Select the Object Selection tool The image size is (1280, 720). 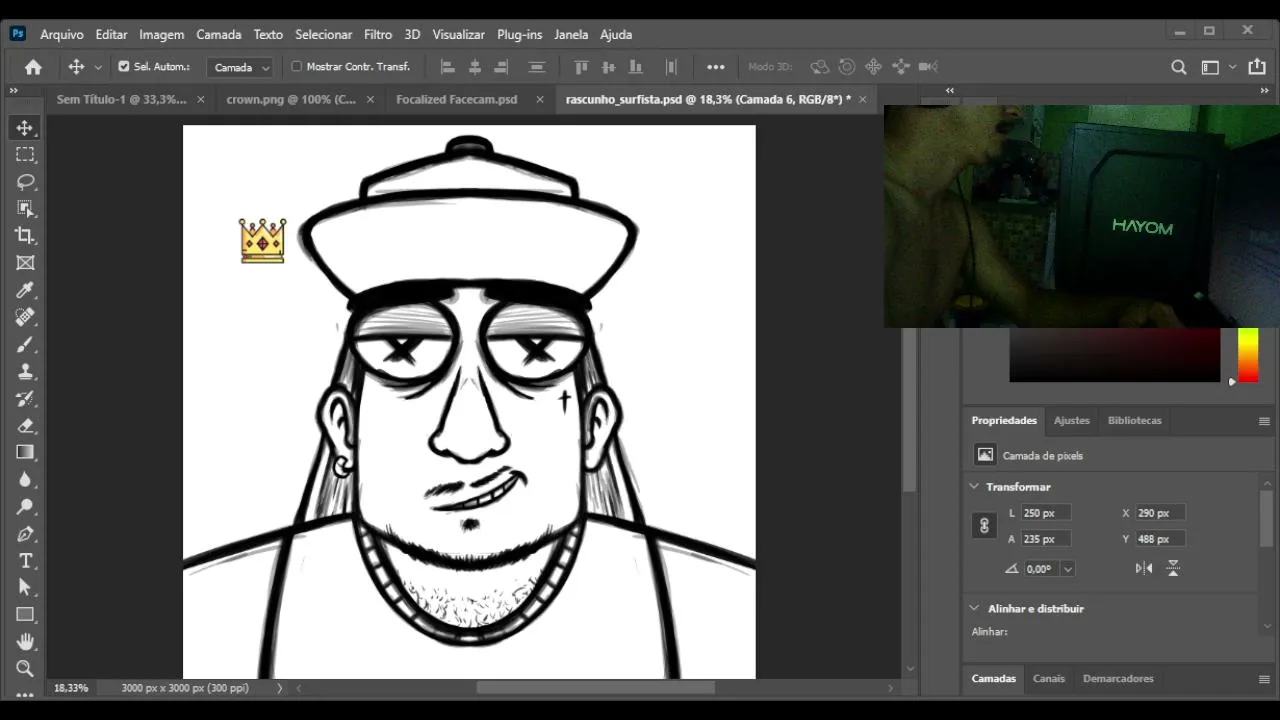click(x=25, y=208)
